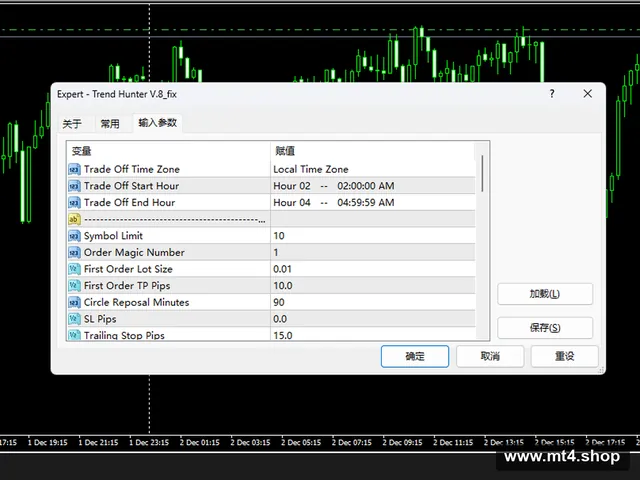Select the 'Trade Off End Hour' variable name
The image size is (640, 480).
pyautogui.click(x=129, y=202)
